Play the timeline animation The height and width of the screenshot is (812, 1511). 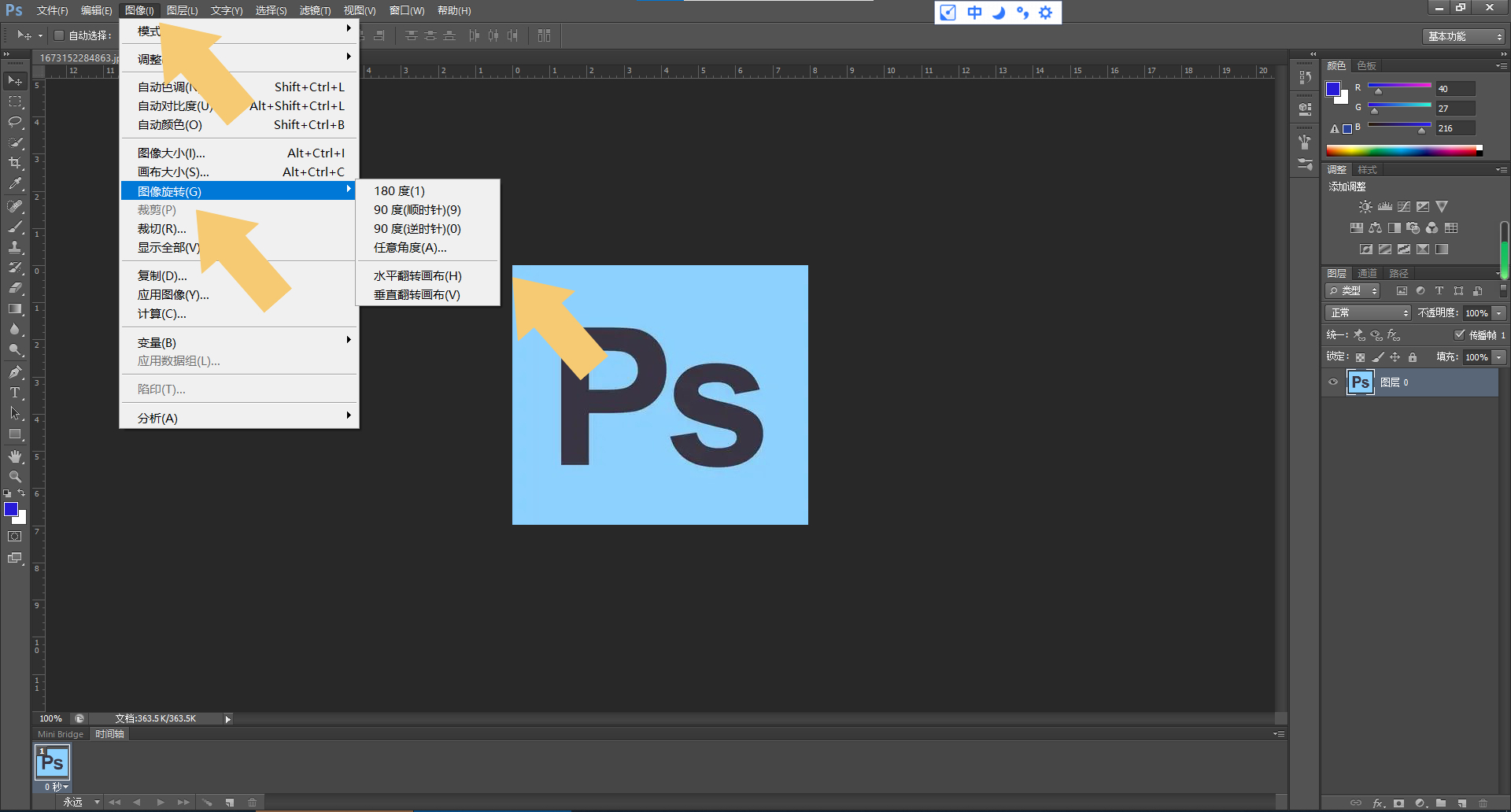[161, 803]
